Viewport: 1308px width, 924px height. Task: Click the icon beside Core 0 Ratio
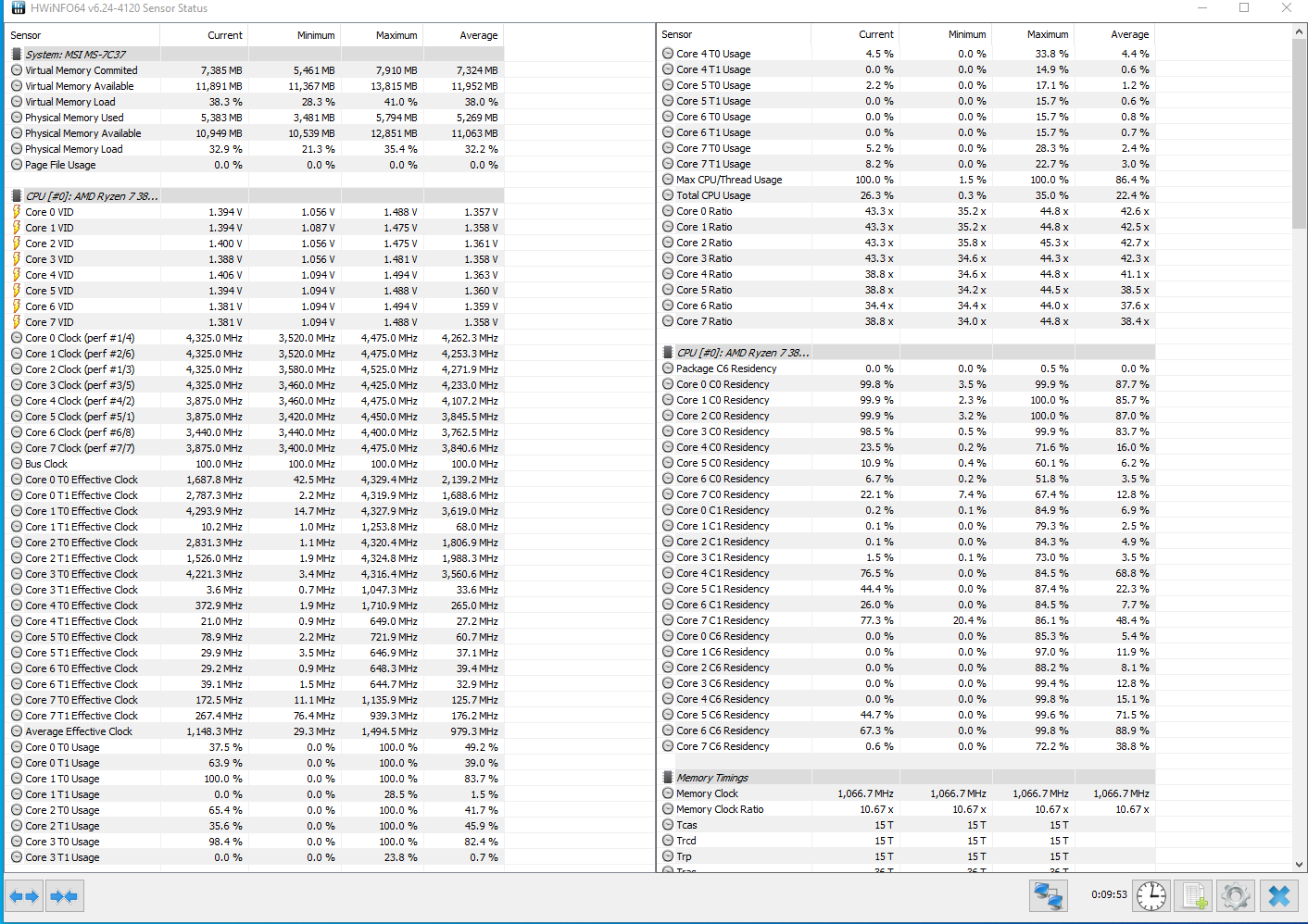click(x=668, y=211)
